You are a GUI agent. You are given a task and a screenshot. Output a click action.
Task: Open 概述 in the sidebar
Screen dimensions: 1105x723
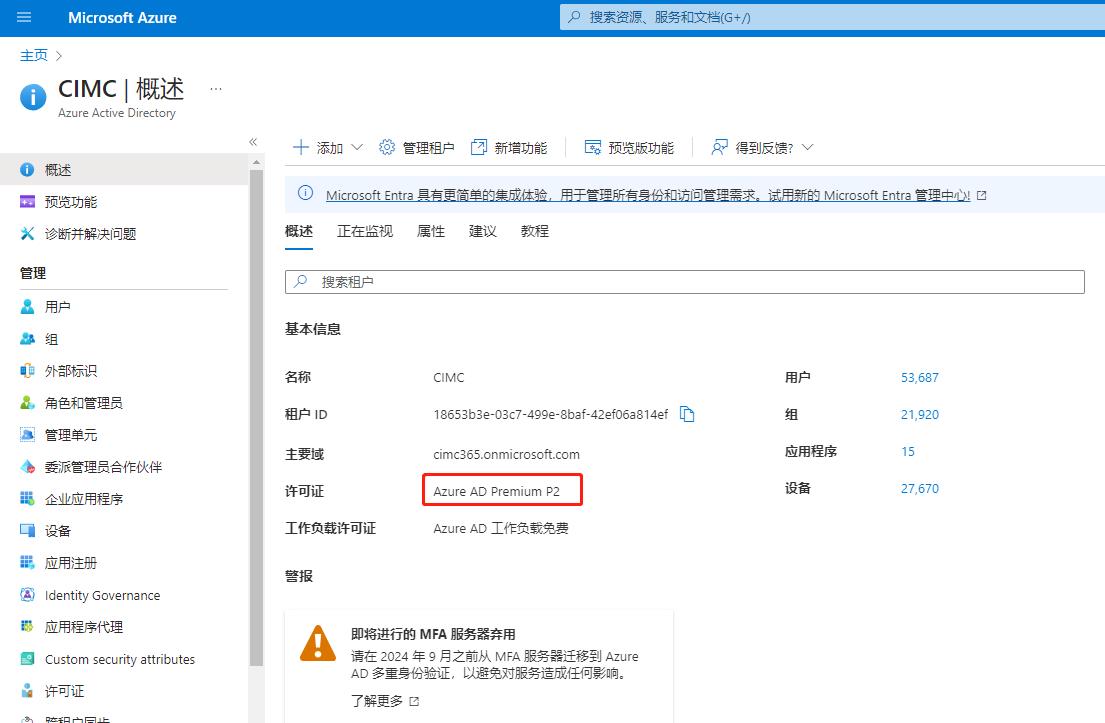124,170
